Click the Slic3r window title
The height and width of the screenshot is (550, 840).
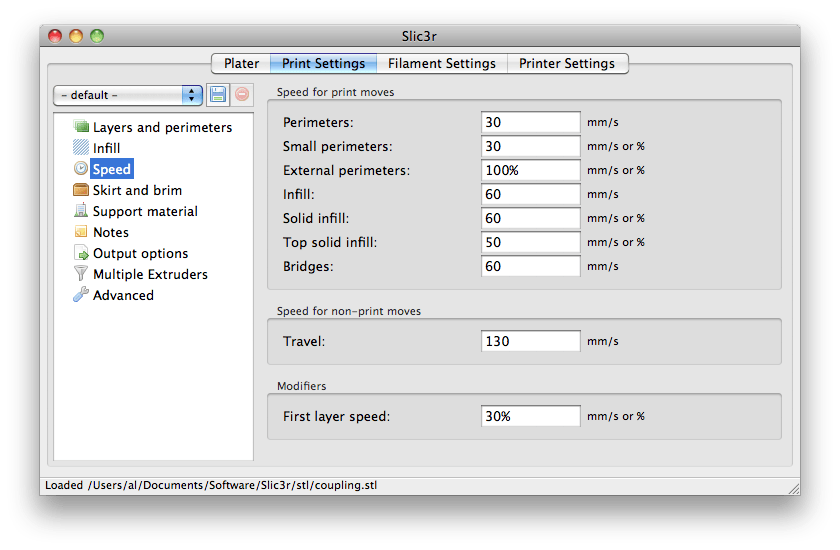419,36
